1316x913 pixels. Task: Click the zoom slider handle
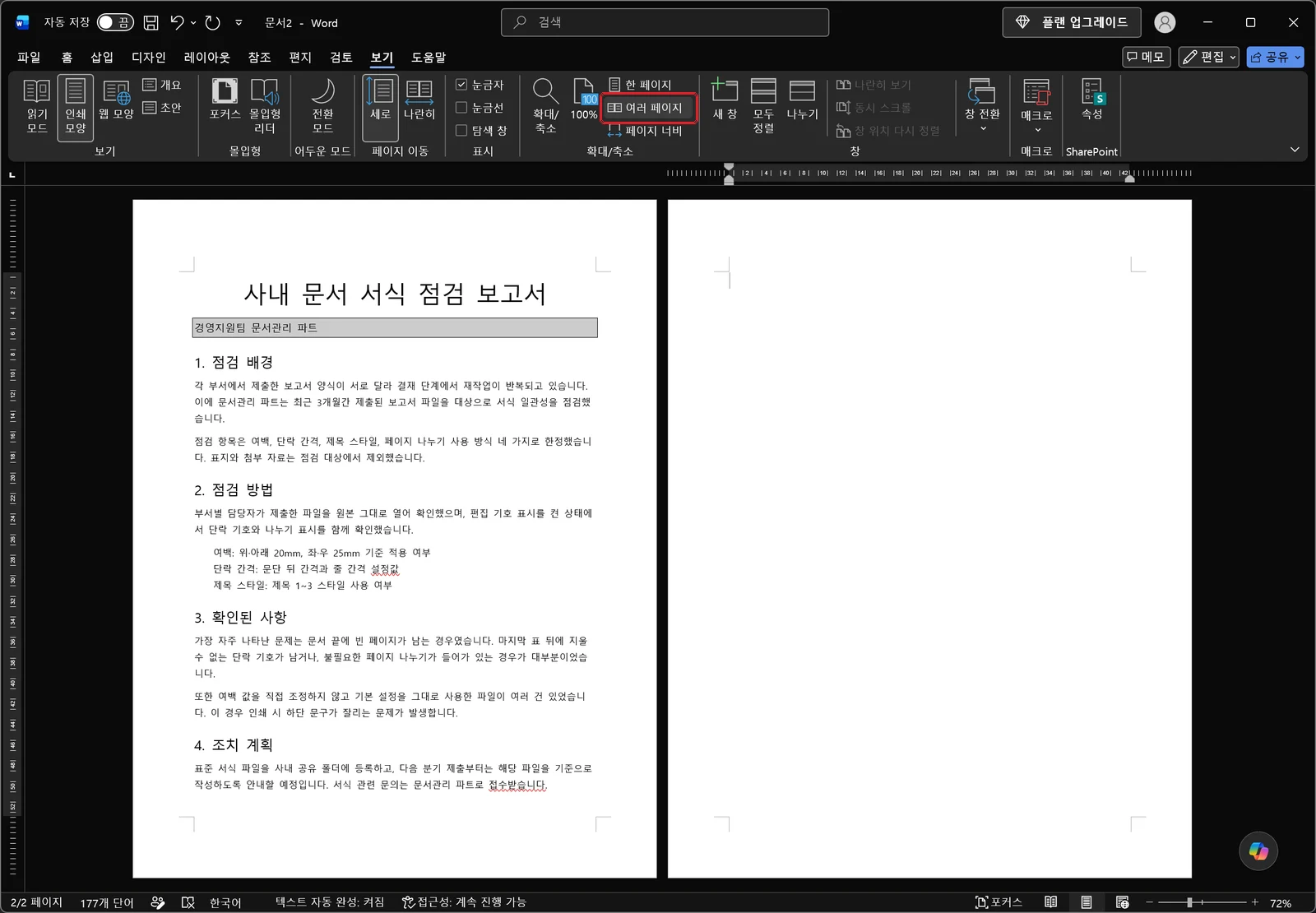pyautogui.click(x=1189, y=902)
